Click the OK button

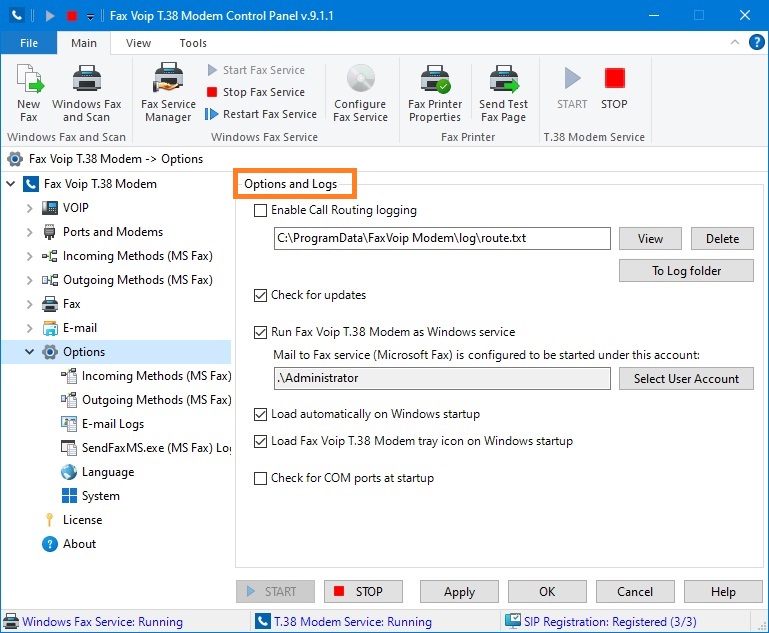(x=547, y=591)
